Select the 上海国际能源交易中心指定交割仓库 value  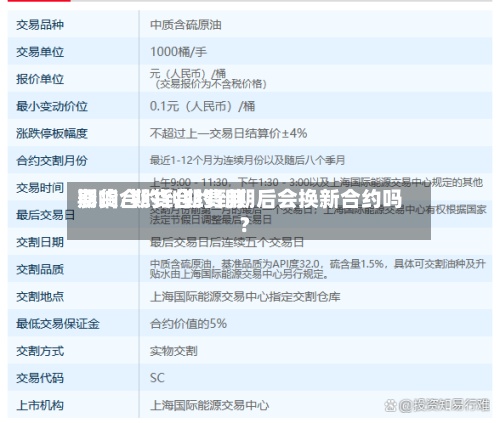[x=245, y=296]
